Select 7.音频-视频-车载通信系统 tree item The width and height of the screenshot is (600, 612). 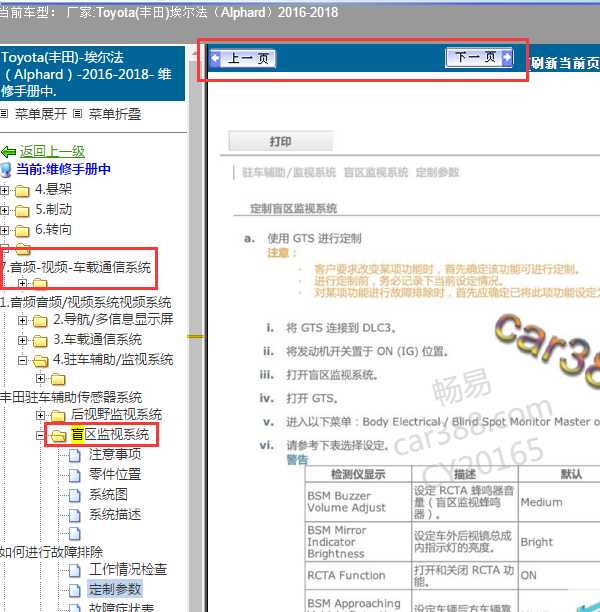tap(76, 267)
